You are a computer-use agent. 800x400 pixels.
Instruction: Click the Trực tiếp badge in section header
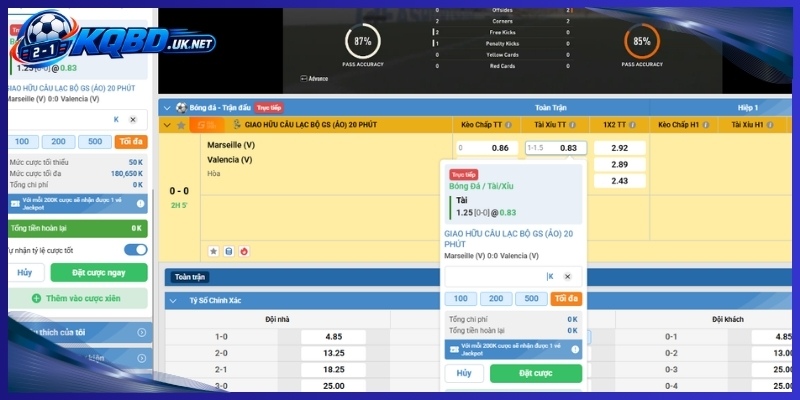[x=269, y=108]
